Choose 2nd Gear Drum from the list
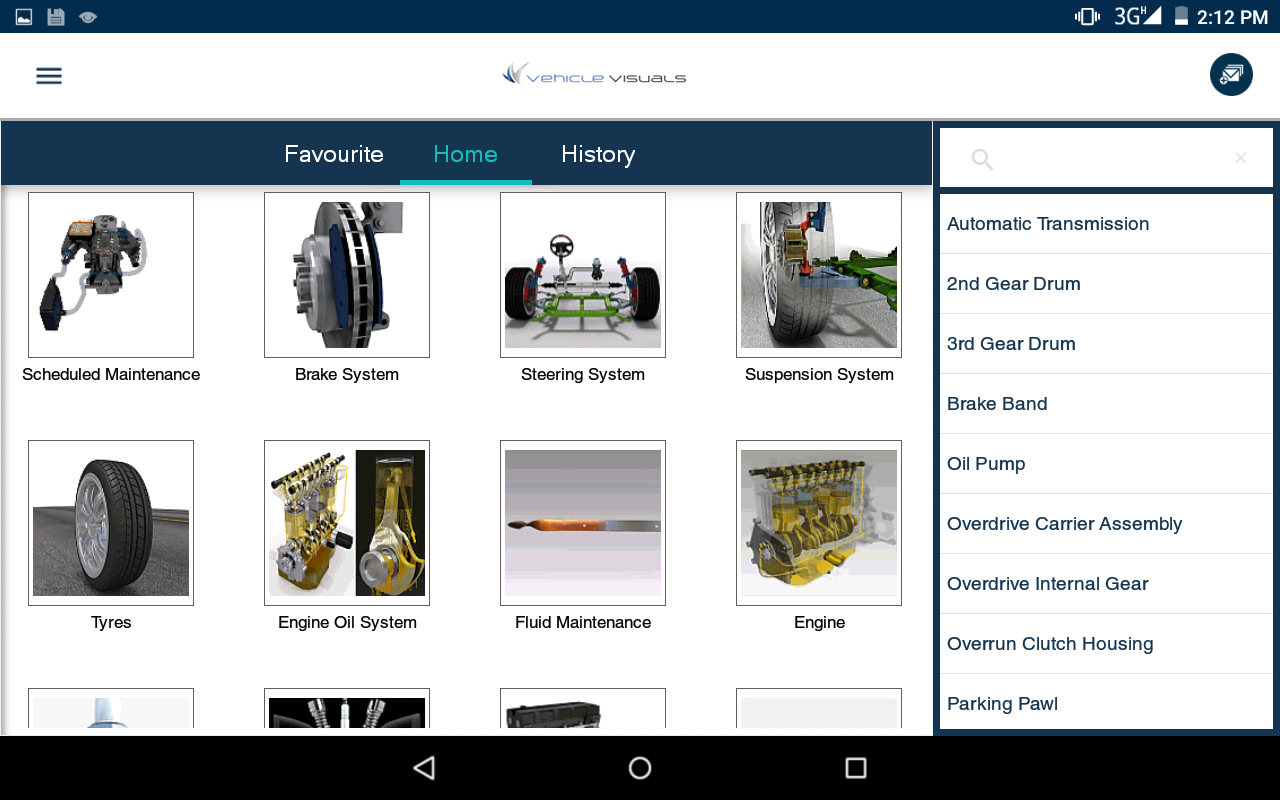Screen dimensions: 1280x800 [x=1106, y=284]
